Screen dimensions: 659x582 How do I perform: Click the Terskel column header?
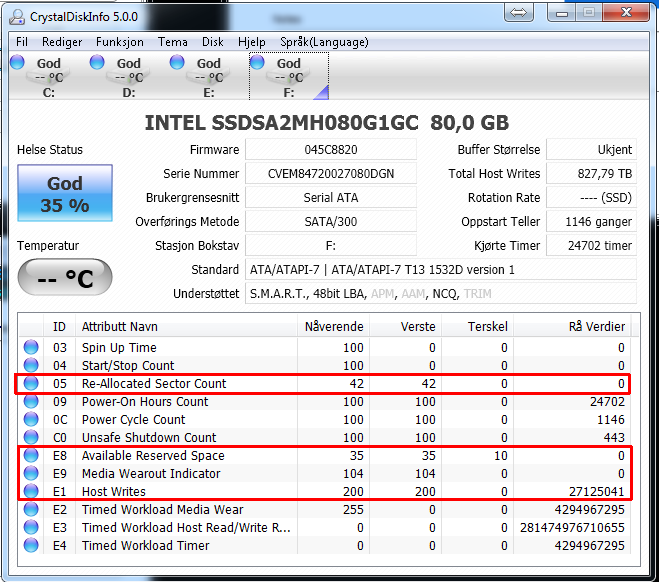pos(478,327)
